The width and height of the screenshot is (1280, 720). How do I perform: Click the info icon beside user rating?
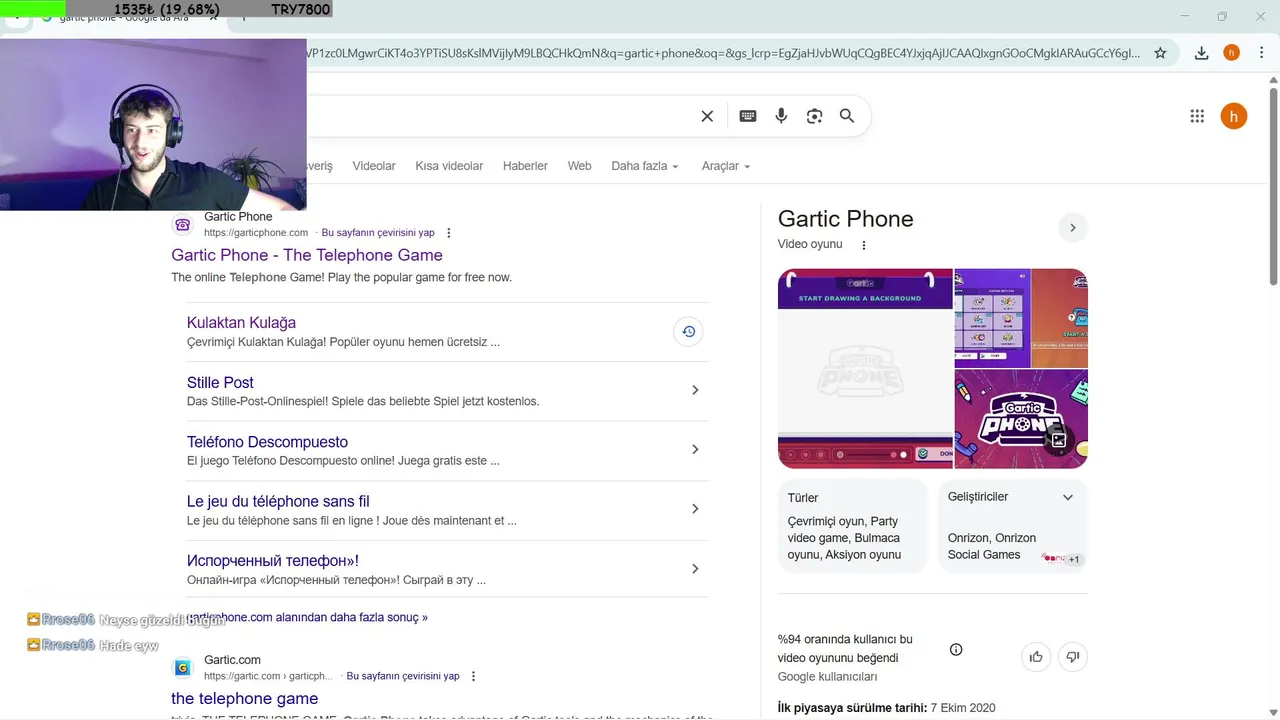click(x=956, y=650)
